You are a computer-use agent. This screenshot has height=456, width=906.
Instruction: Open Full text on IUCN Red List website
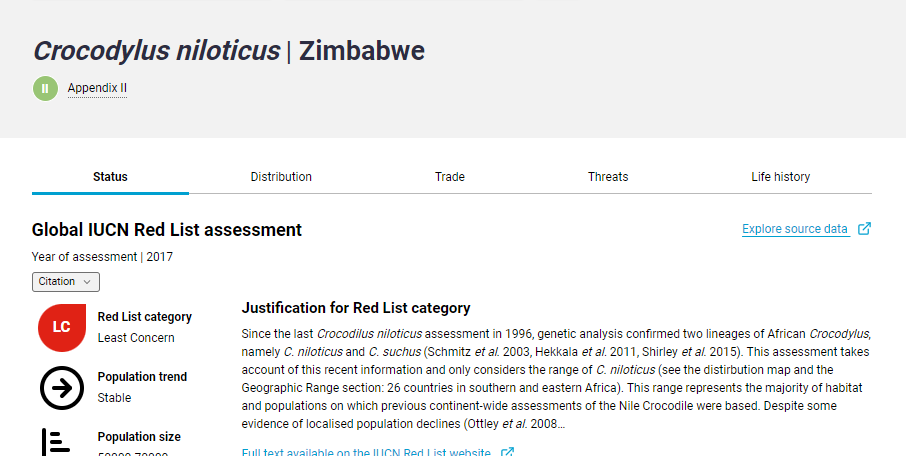point(366,452)
